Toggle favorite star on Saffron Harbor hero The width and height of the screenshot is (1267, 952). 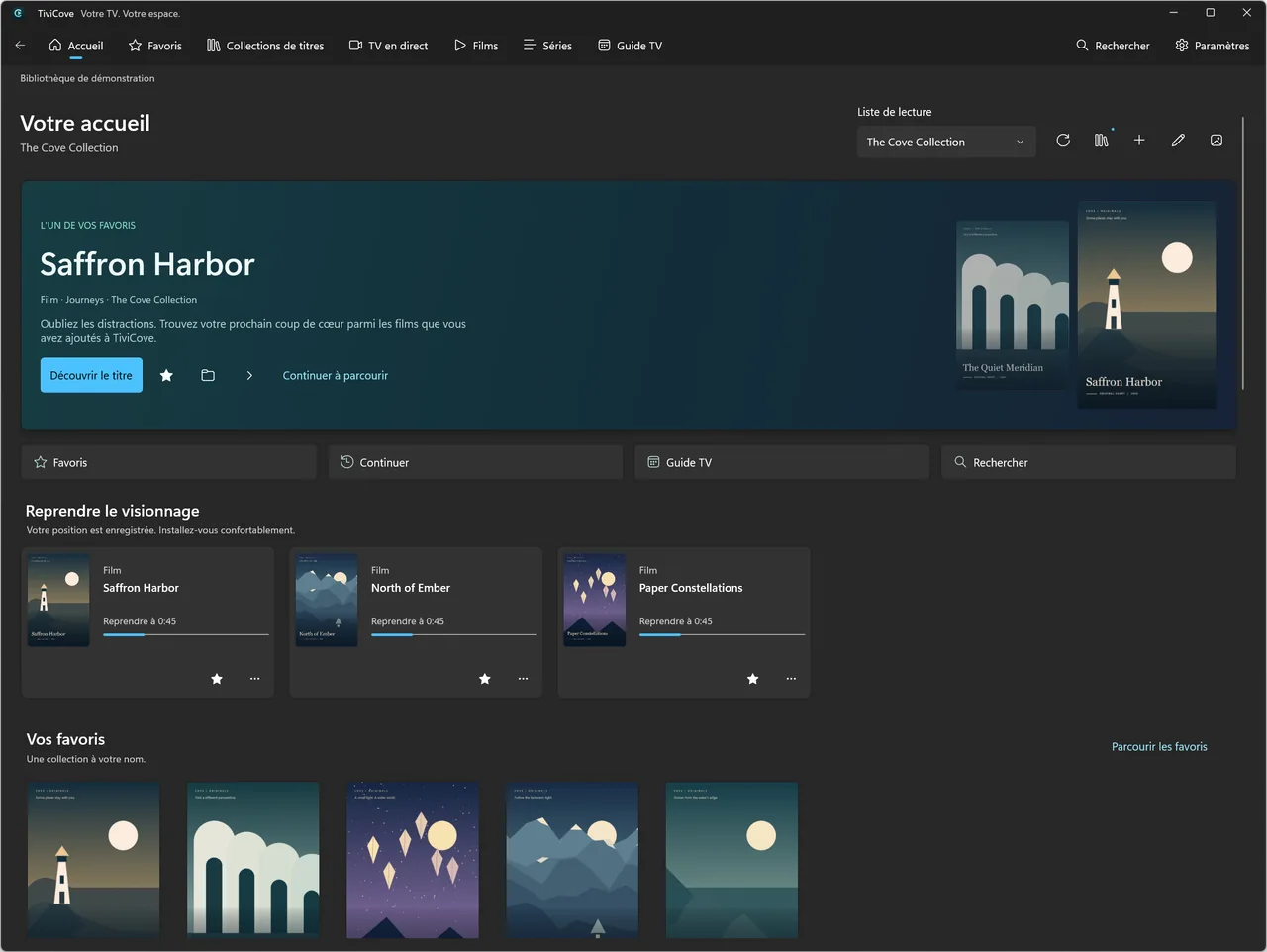[166, 375]
